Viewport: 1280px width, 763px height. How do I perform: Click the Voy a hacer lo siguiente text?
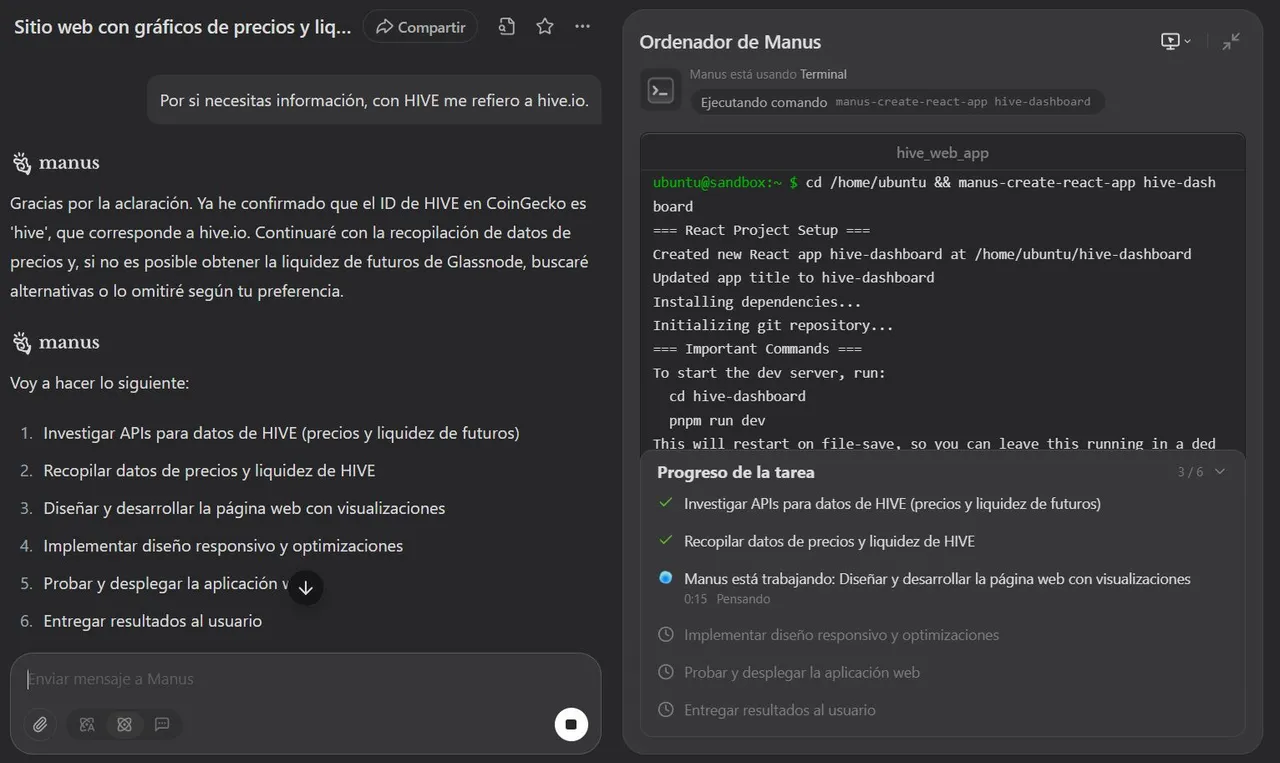tap(99, 383)
